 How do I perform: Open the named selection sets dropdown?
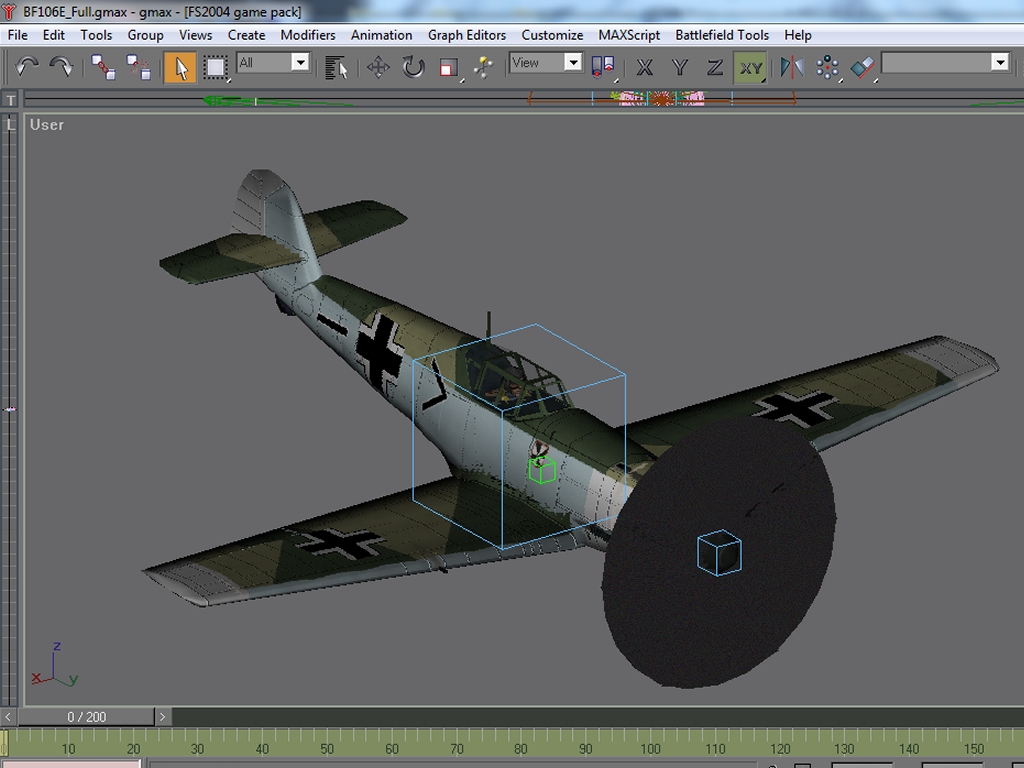point(999,62)
